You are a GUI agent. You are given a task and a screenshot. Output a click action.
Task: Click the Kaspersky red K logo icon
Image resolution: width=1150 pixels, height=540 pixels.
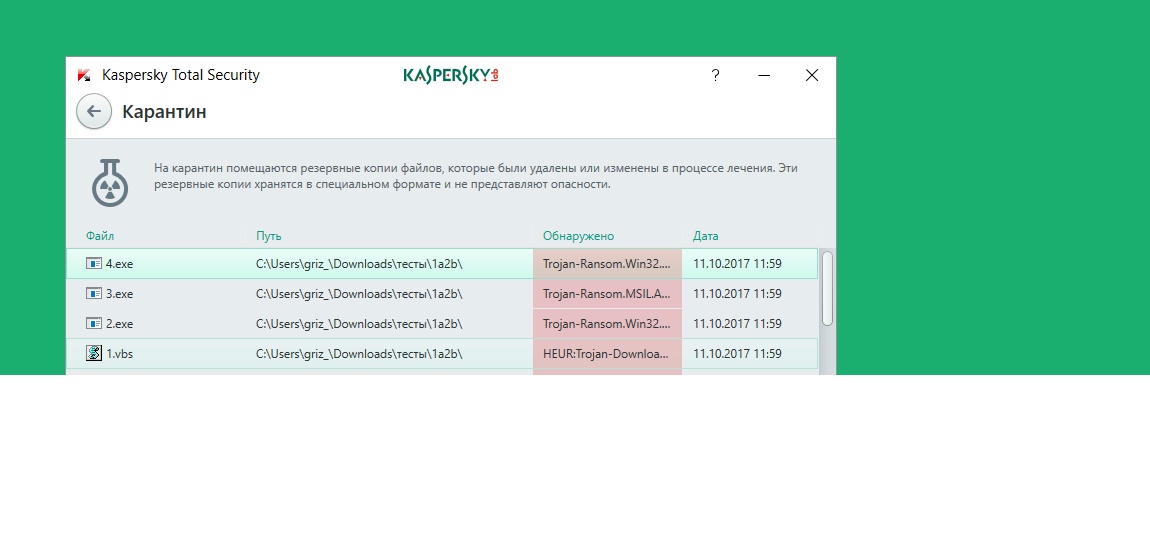[84, 75]
